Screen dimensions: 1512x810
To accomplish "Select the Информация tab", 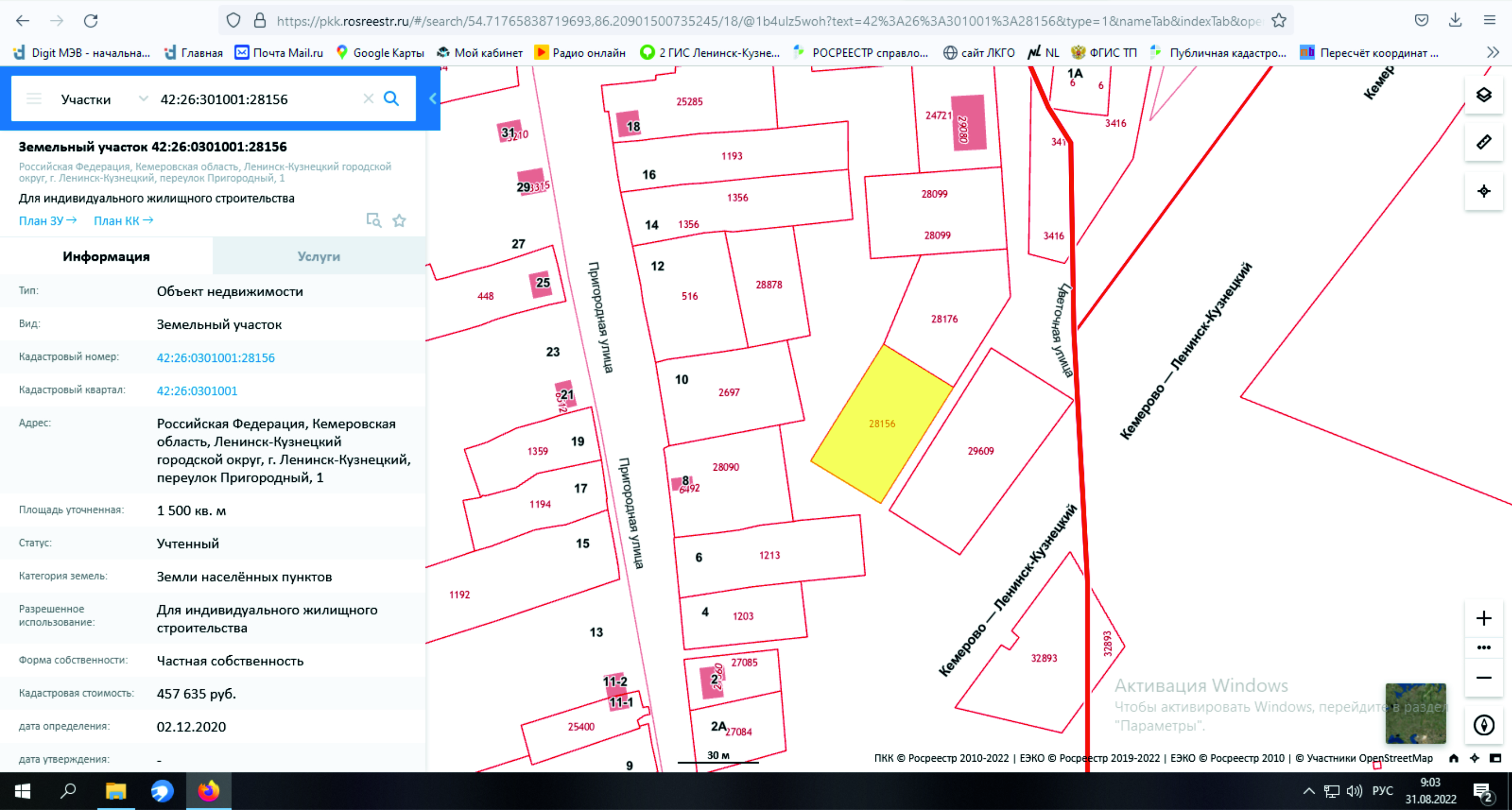I will (x=106, y=256).
